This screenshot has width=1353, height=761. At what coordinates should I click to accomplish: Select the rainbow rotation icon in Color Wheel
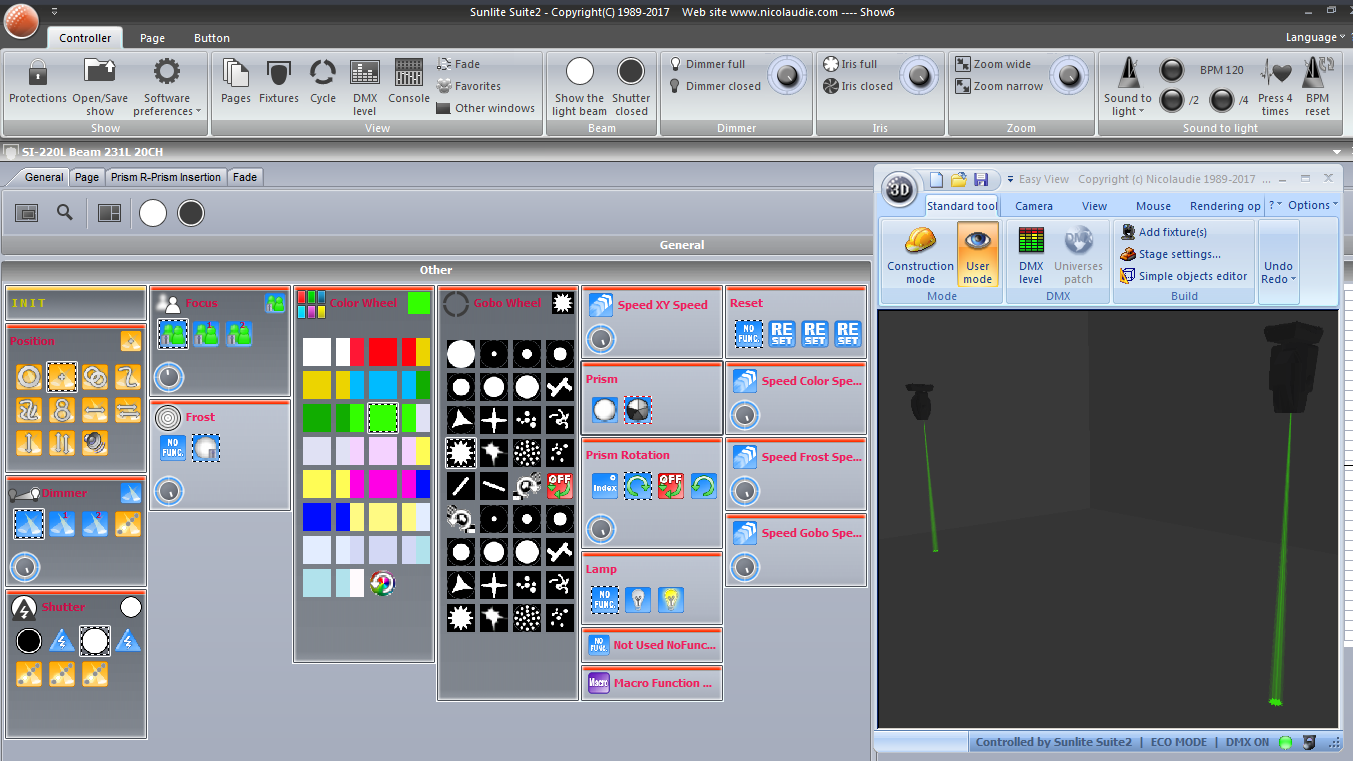click(x=381, y=583)
